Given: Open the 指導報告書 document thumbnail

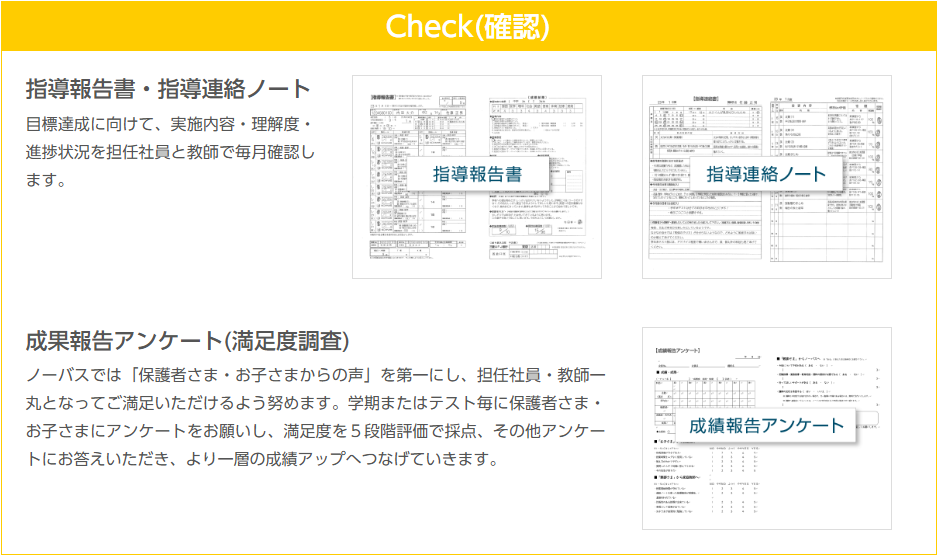Looking at the screenshot, I should tap(477, 177).
